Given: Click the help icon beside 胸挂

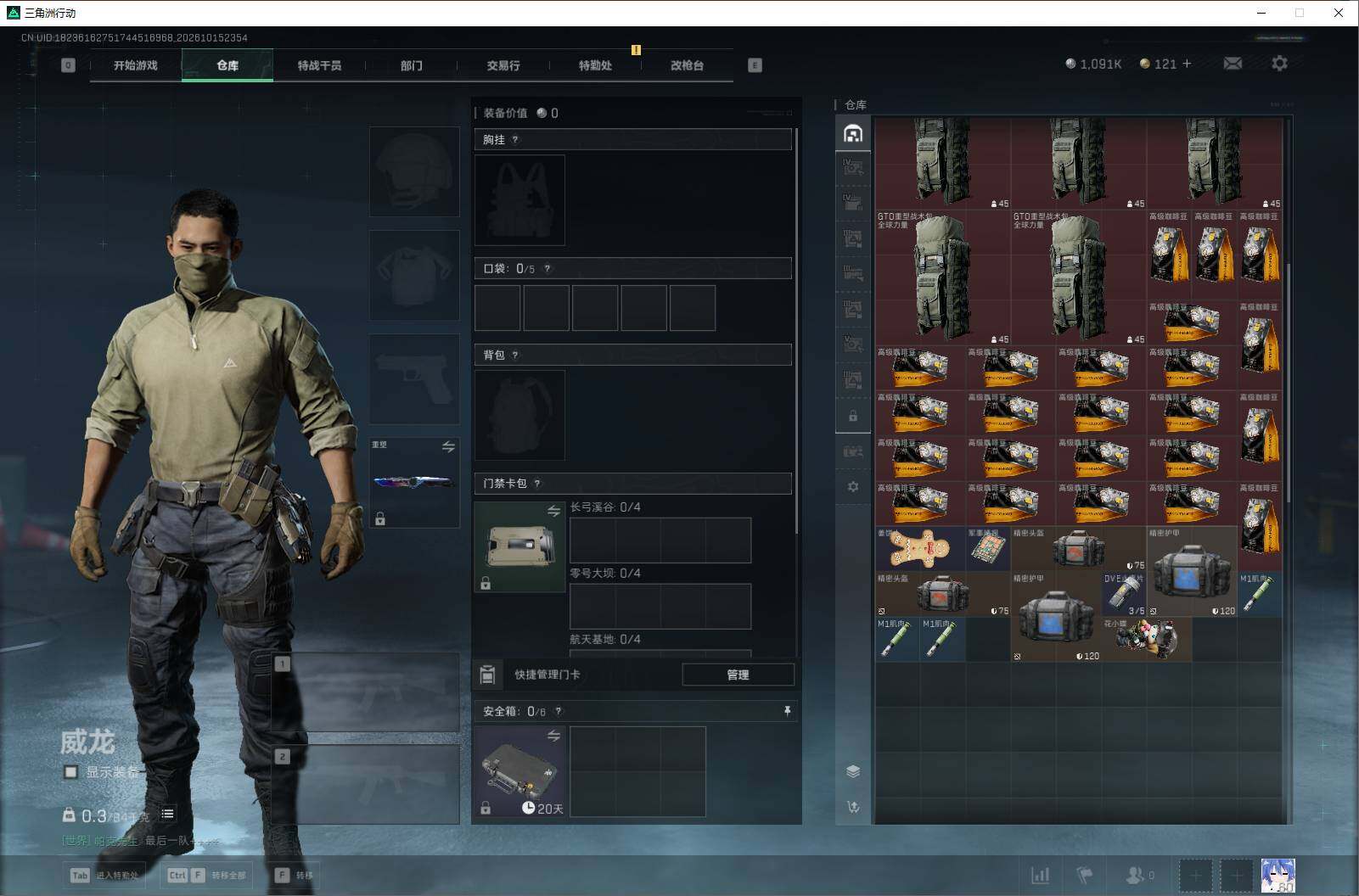Looking at the screenshot, I should click(514, 140).
